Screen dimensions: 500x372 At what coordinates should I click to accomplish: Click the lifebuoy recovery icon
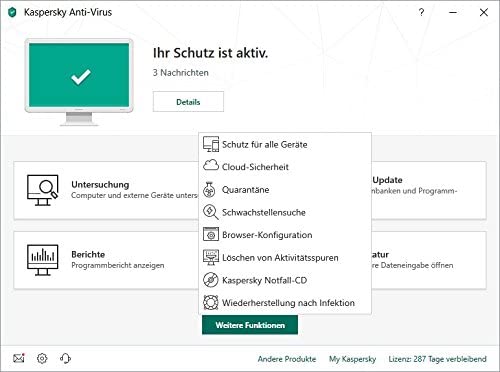pyautogui.click(x=211, y=303)
